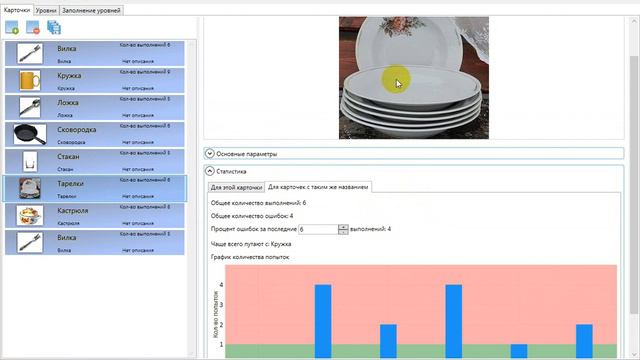The image size is (640, 360).
Task: Click the add new card icon
Action: pyautogui.click(x=12, y=27)
